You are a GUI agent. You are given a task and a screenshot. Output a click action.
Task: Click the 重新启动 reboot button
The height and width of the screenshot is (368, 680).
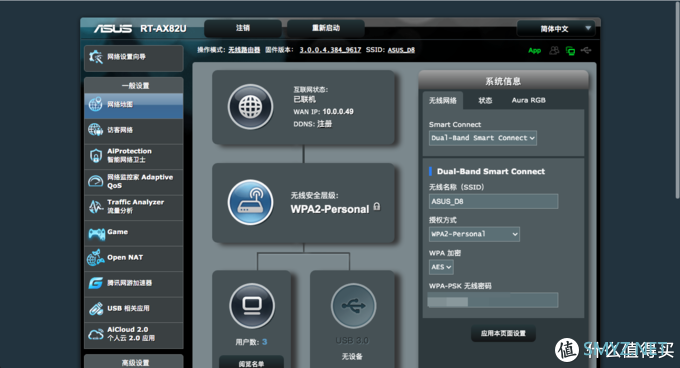[326, 28]
